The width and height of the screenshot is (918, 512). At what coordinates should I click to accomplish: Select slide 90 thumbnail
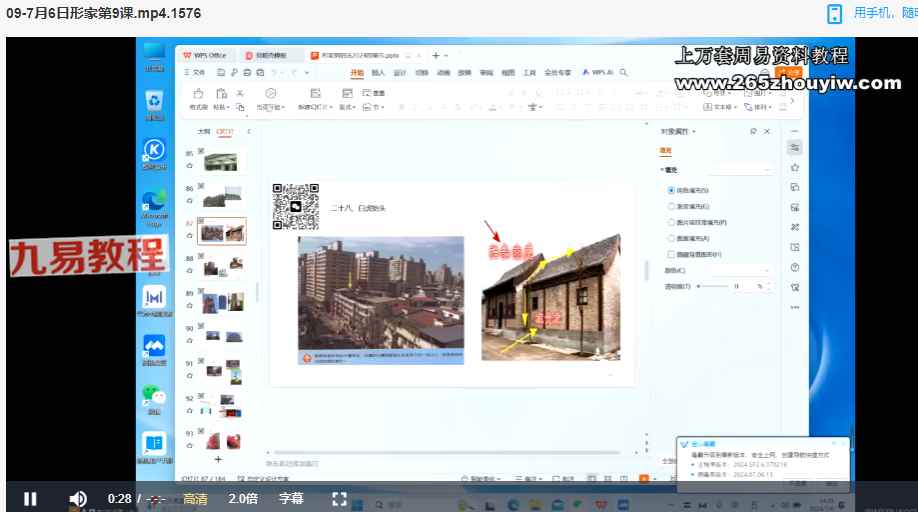(x=223, y=336)
